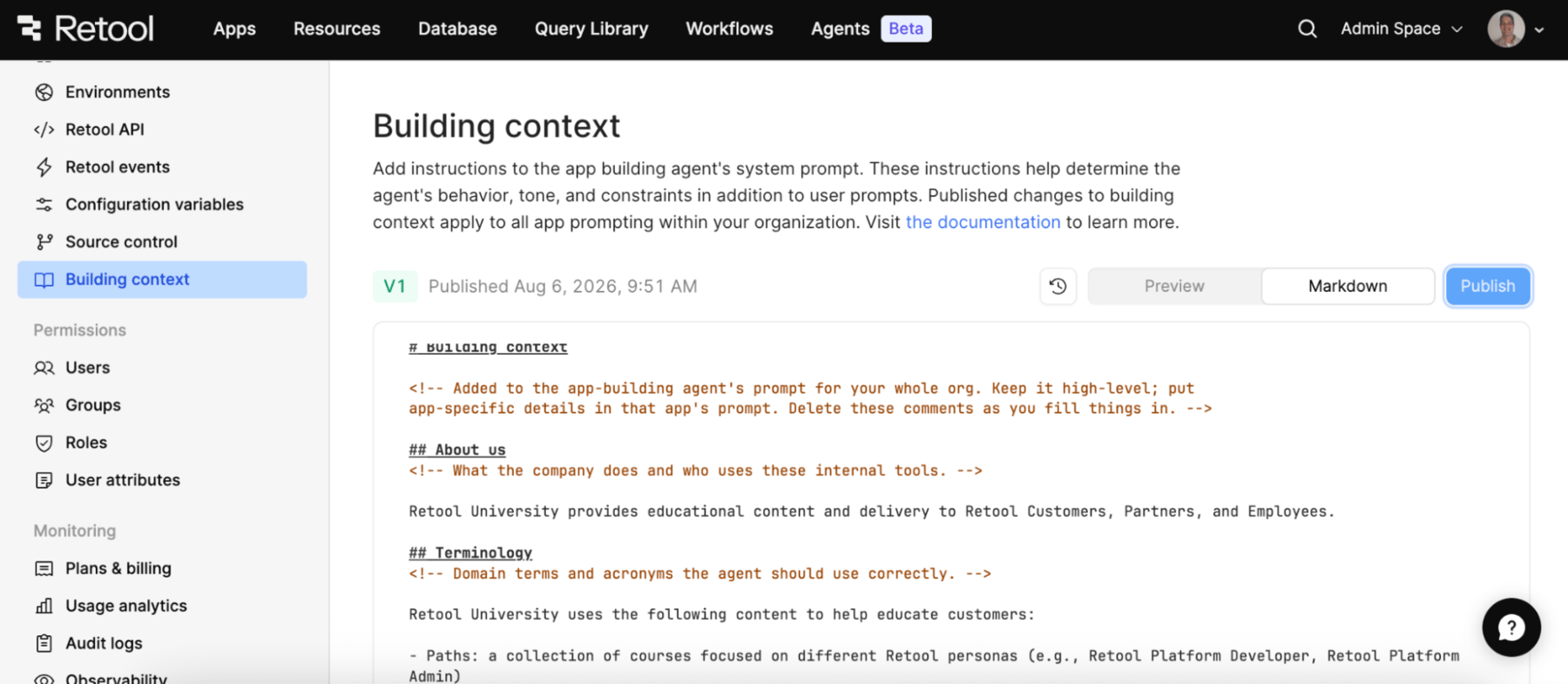Open Observability in sidebar

coord(162,677)
